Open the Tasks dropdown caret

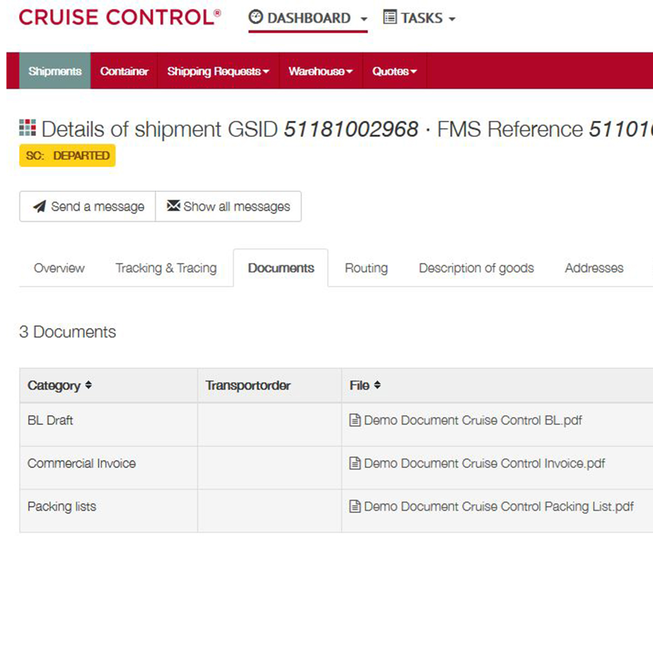[452, 19]
